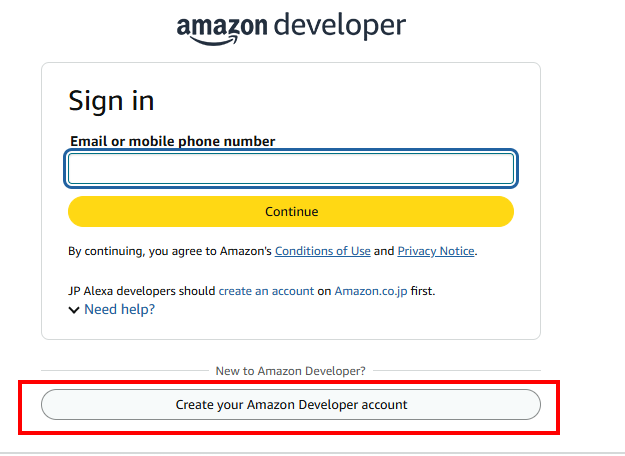This screenshot has width=625, height=456.
Task: Click the JP Alexa developers should text
Action: [x=142, y=291]
